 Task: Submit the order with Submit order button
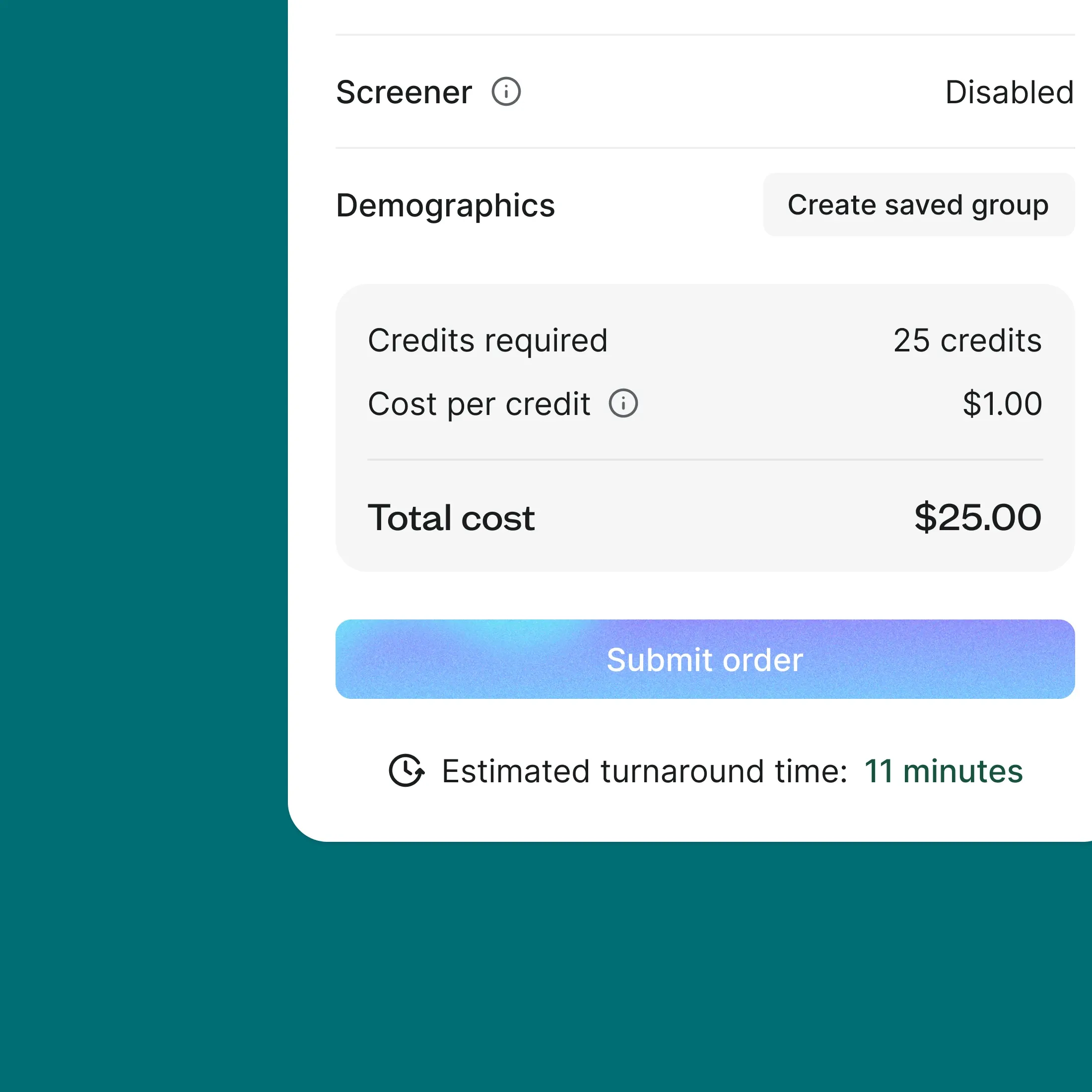coord(705,659)
